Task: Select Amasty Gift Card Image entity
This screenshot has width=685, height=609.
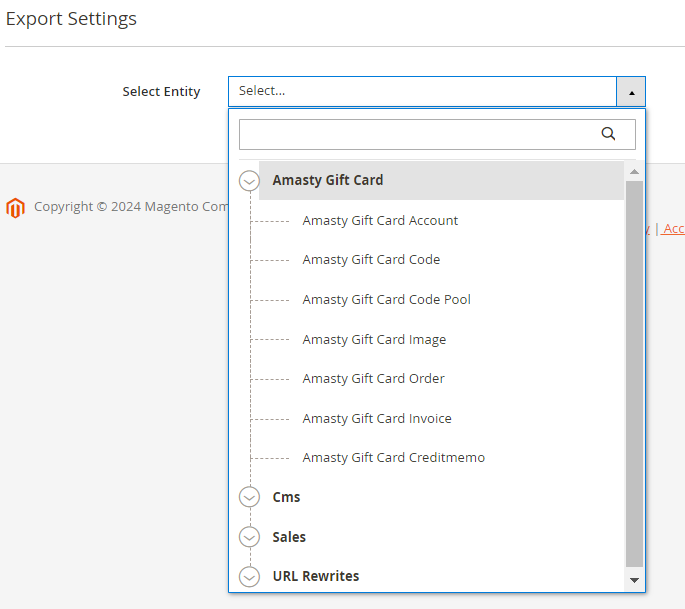Action: point(374,339)
